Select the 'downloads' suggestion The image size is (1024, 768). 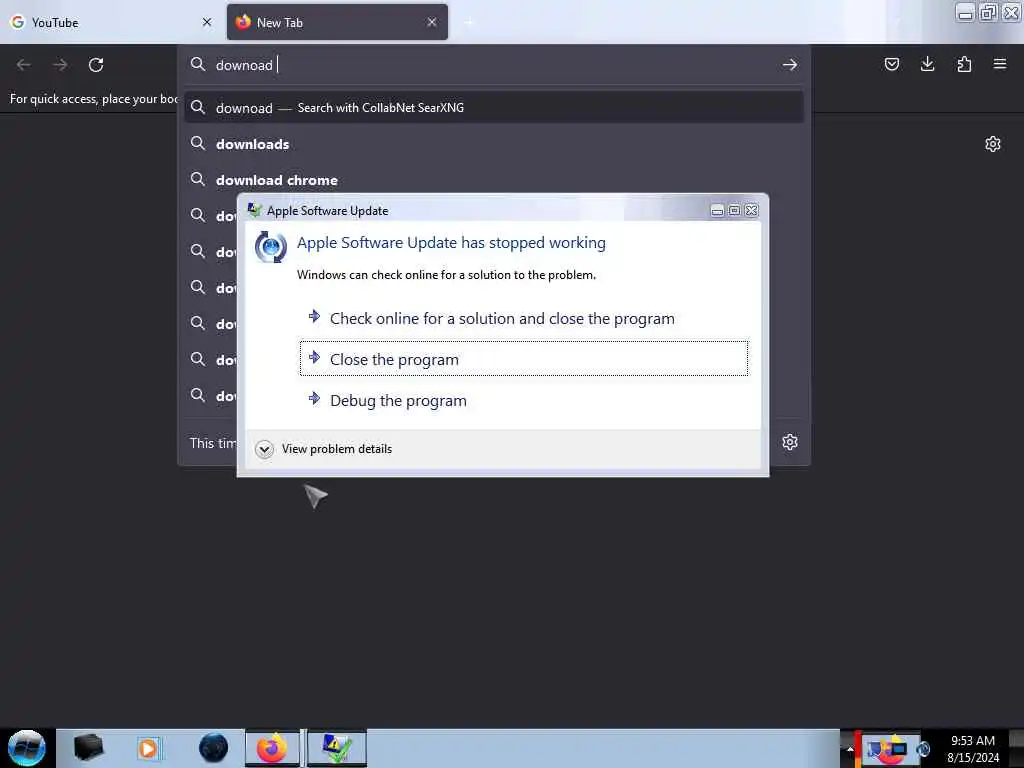click(x=493, y=144)
